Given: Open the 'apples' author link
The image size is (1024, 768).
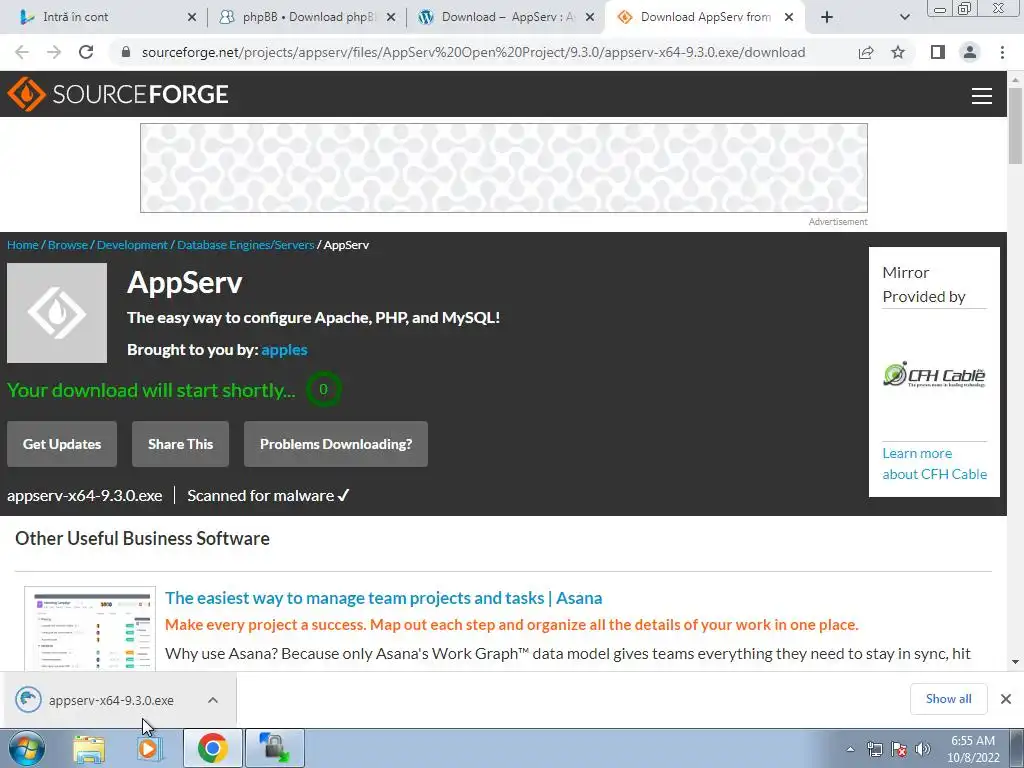Looking at the screenshot, I should [284, 350].
